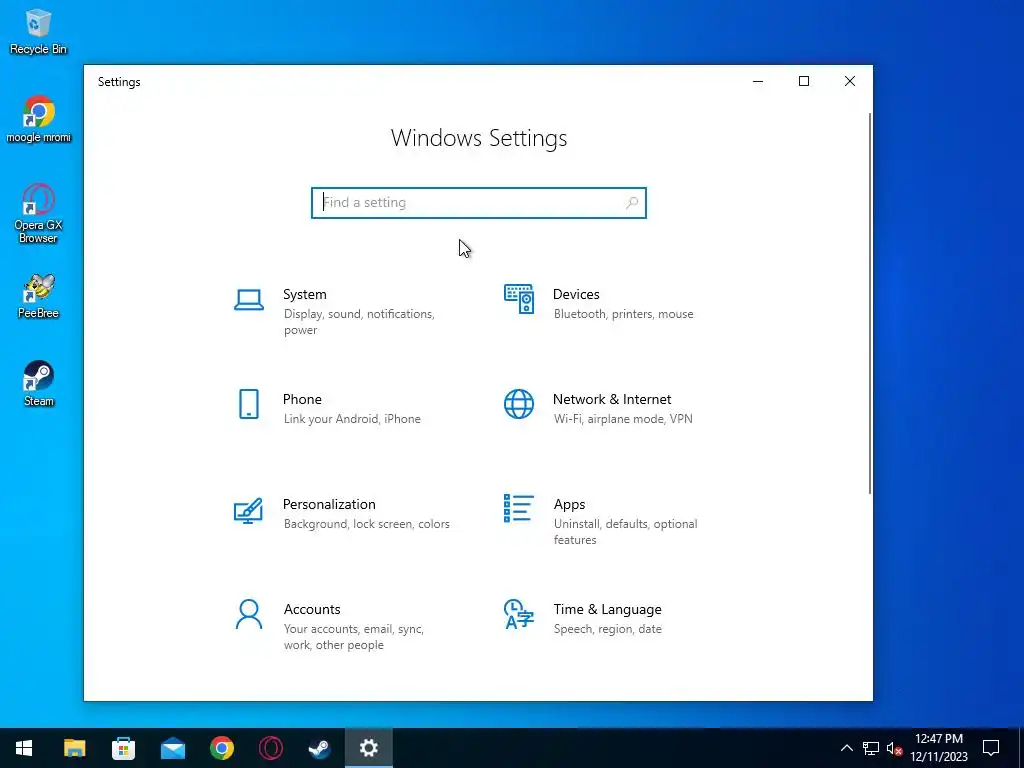Click the Accounts person icon

(249, 615)
